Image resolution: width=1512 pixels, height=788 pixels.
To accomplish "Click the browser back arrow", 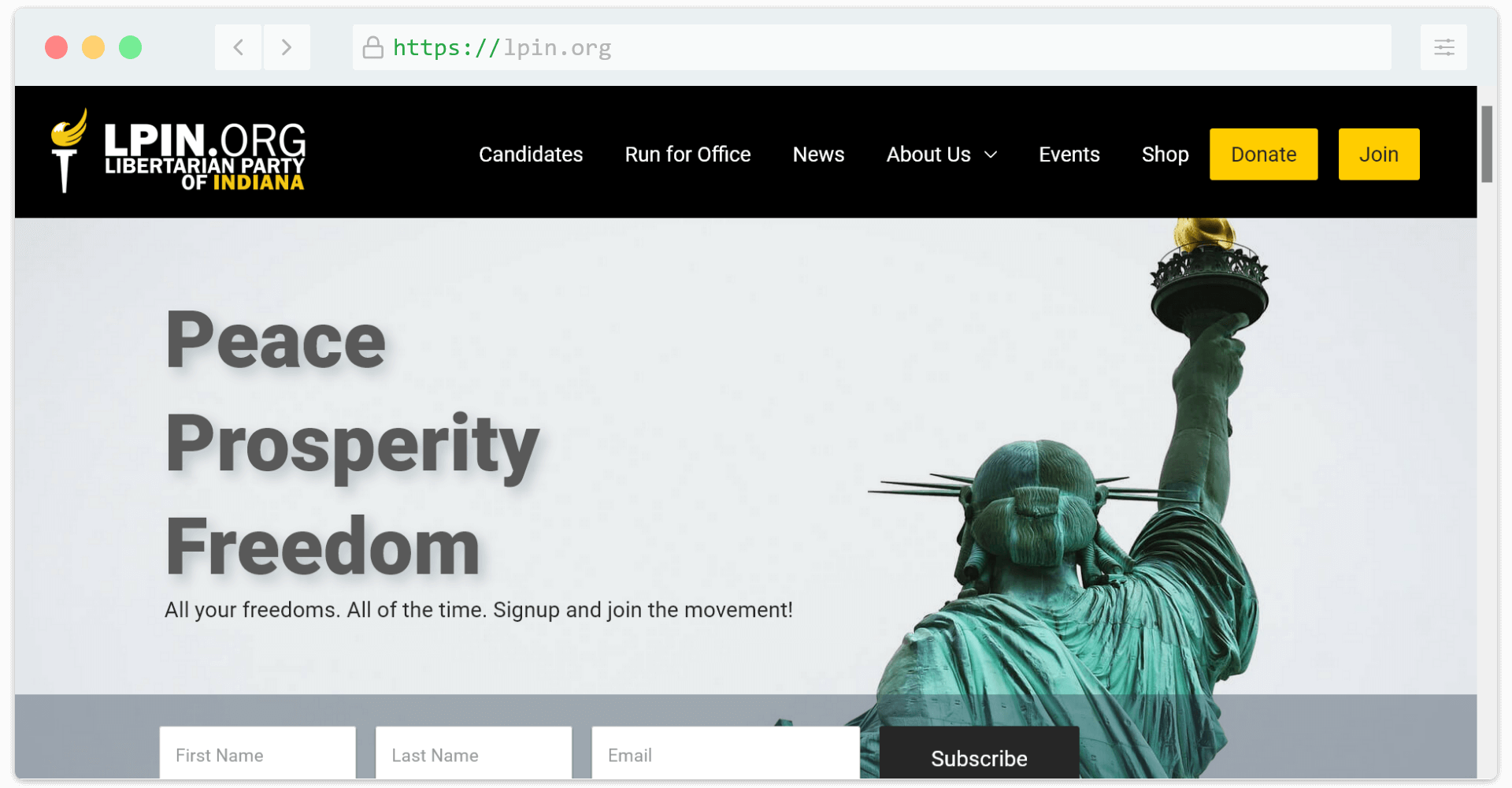I will 239,47.
